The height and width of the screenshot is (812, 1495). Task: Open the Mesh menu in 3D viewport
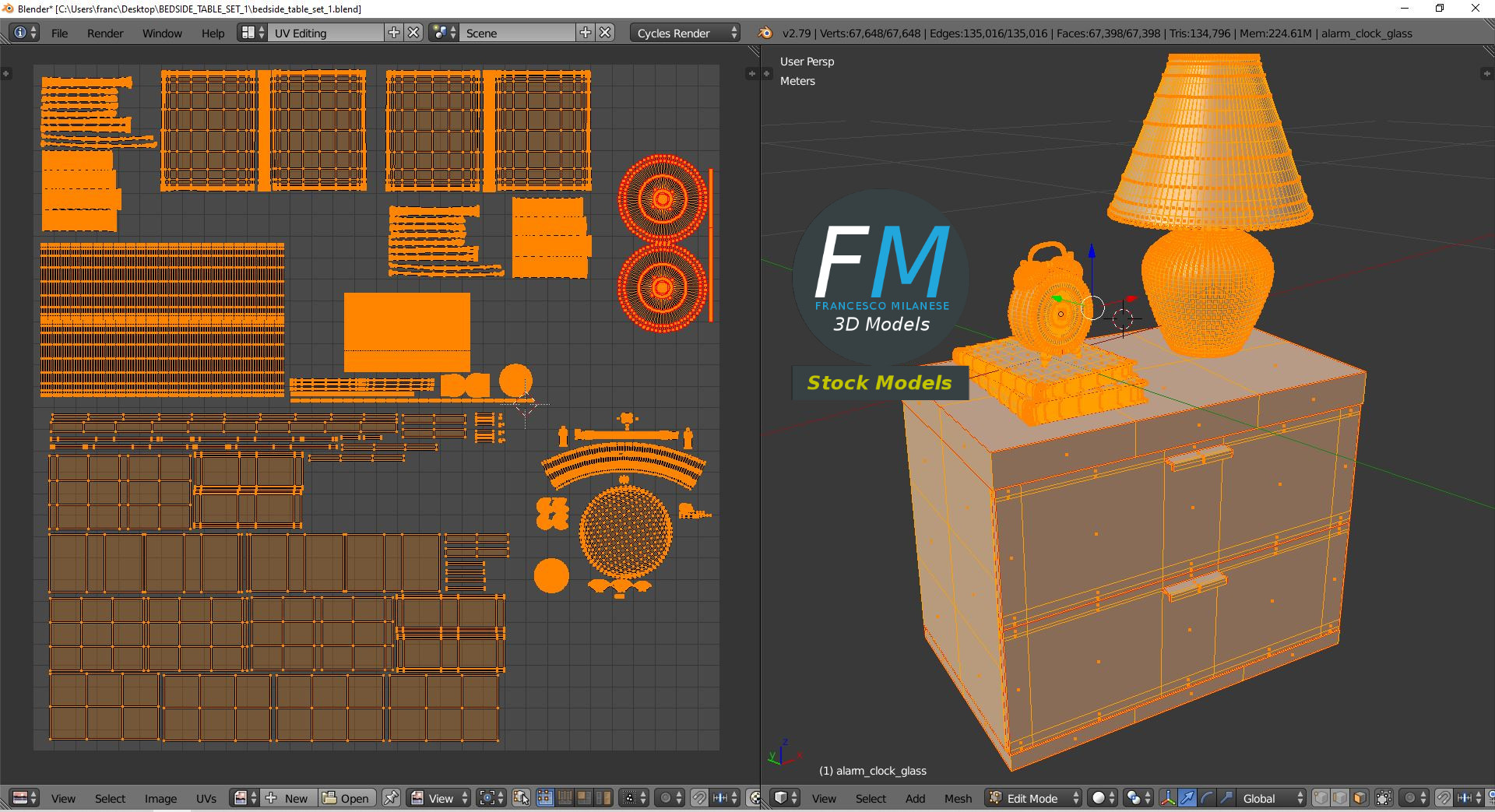[x=958, y=798]
